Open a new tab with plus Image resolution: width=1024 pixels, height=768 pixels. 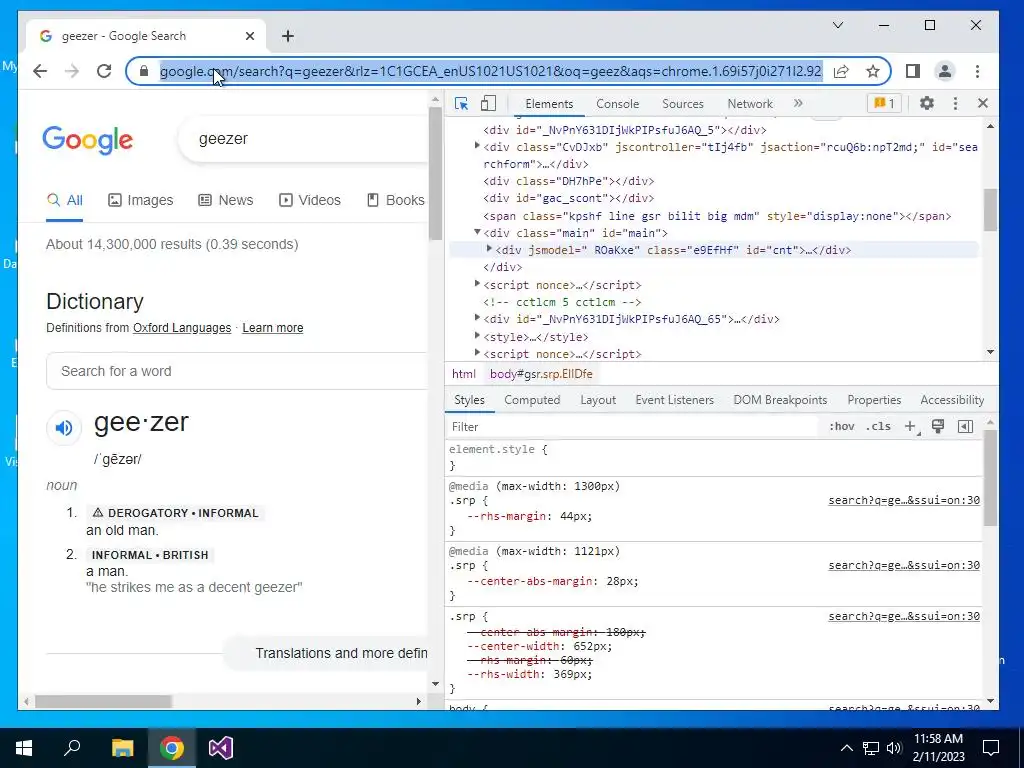coord(288,36)
